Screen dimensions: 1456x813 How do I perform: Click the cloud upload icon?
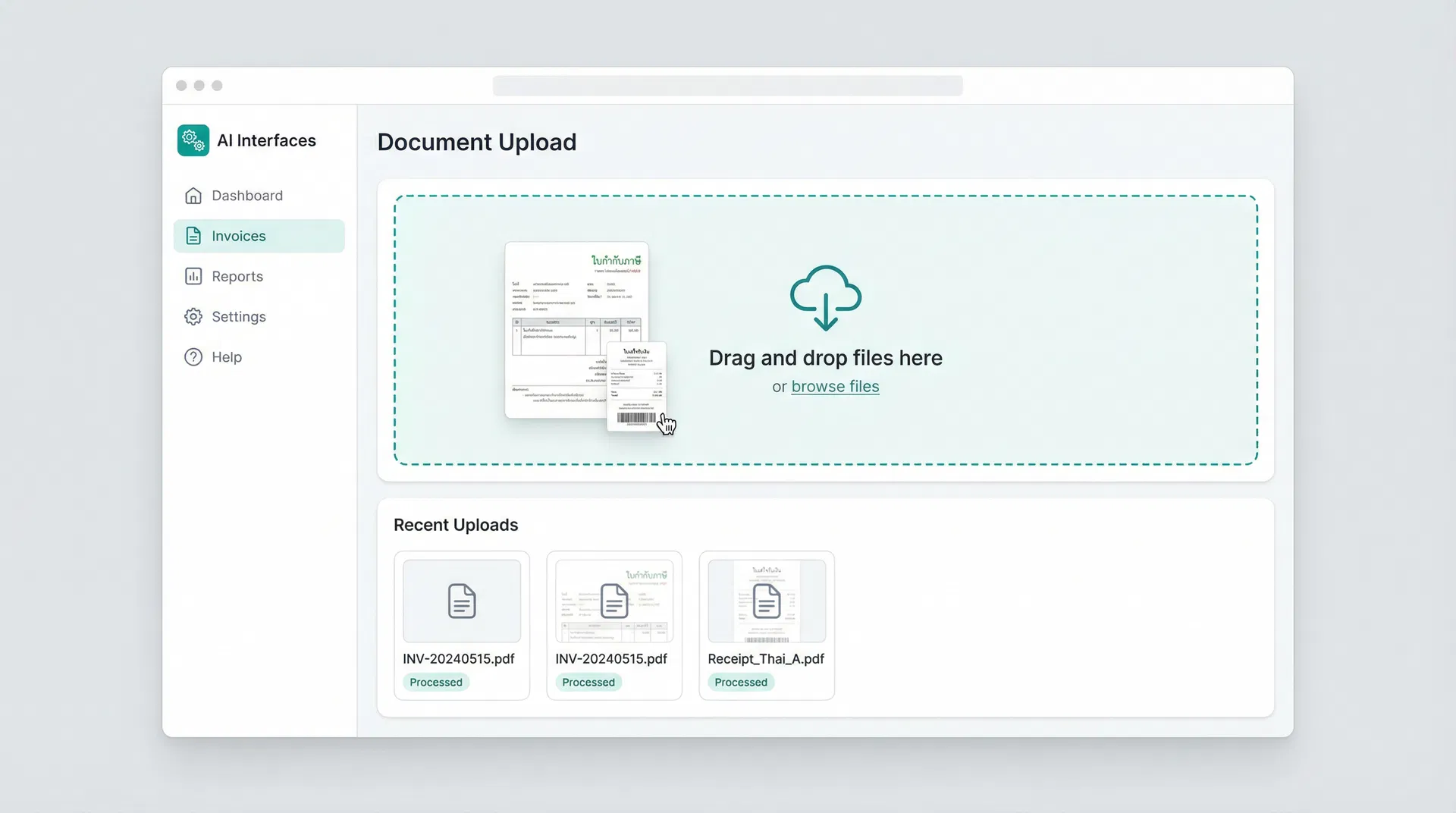click(x=826, y=297)
